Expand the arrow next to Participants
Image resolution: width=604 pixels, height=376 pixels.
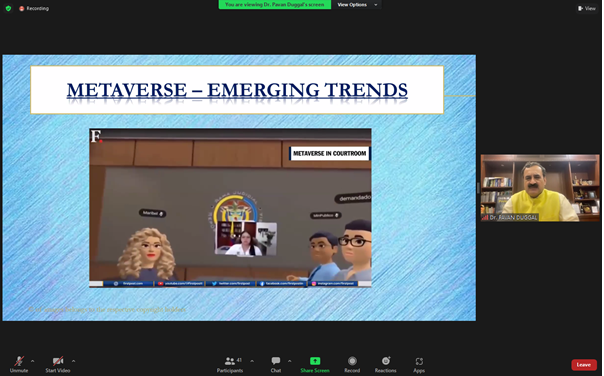coord(252,361)
